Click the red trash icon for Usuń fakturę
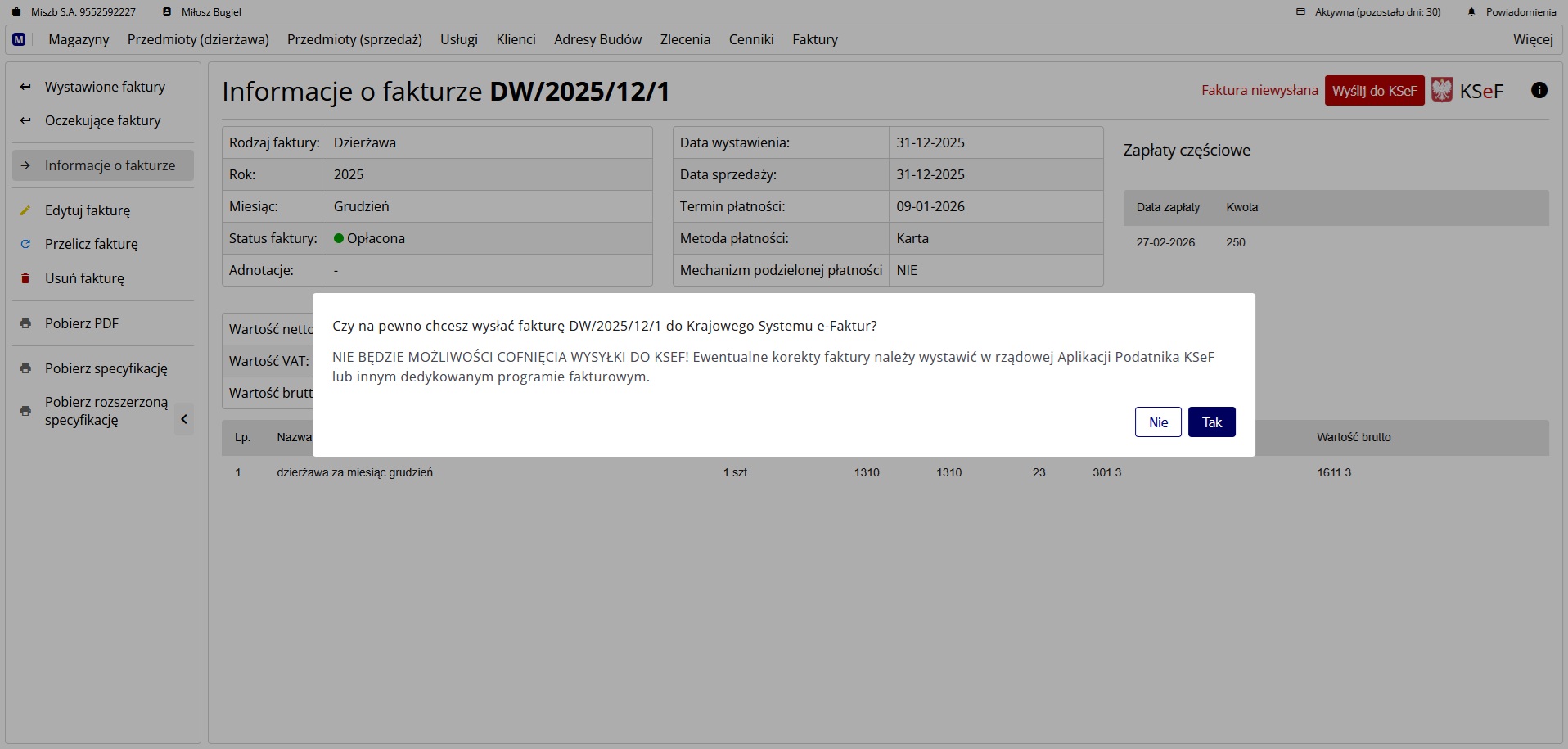The width and height of the screenshot is (1568, 749). pos(25,278)
